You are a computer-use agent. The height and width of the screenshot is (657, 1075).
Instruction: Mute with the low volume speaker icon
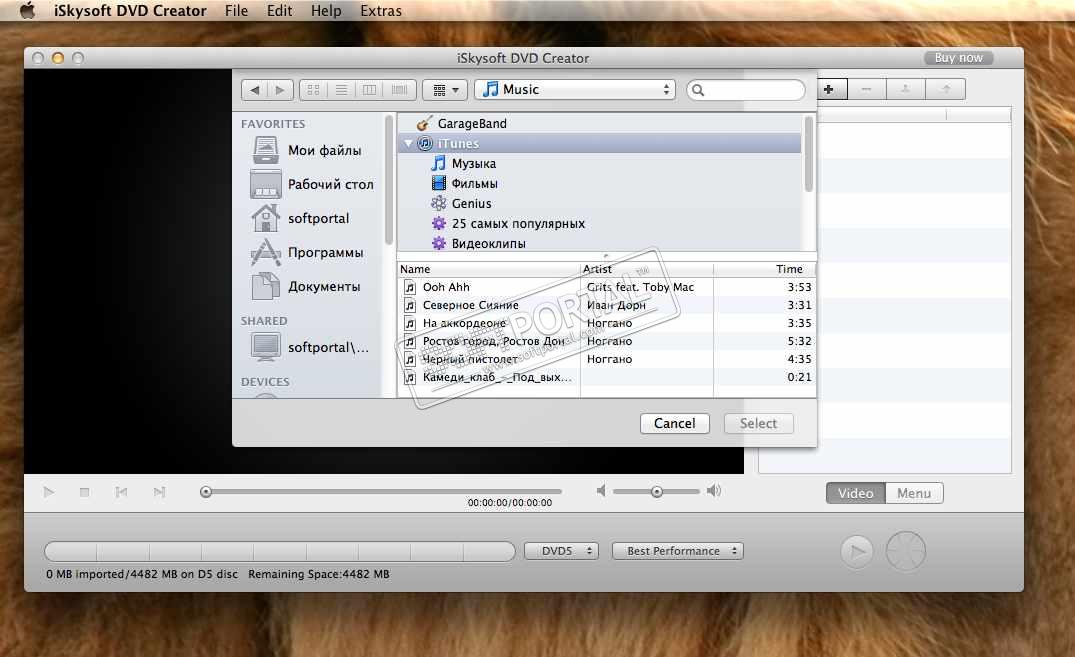(x=601, y=491)
